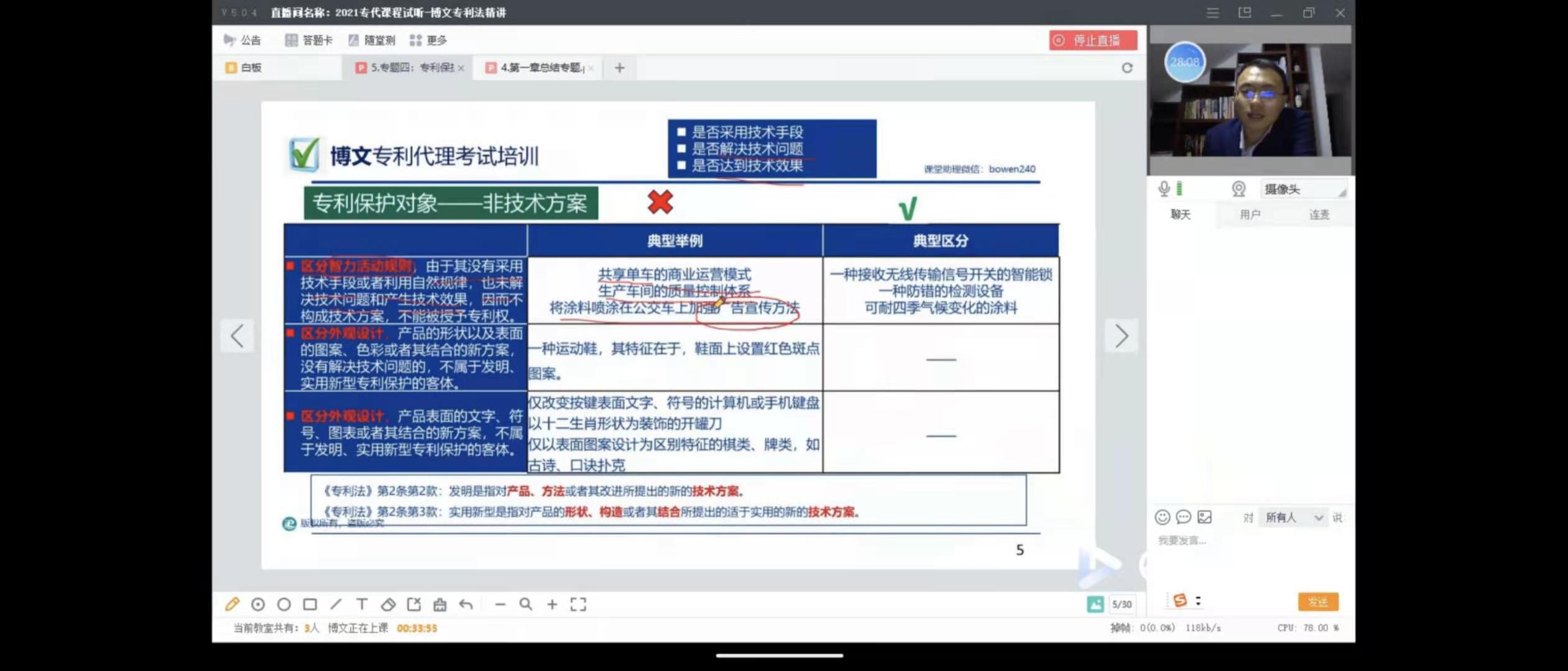Select the eraser tool
The image size is (1568, 671).
(388, 604)
